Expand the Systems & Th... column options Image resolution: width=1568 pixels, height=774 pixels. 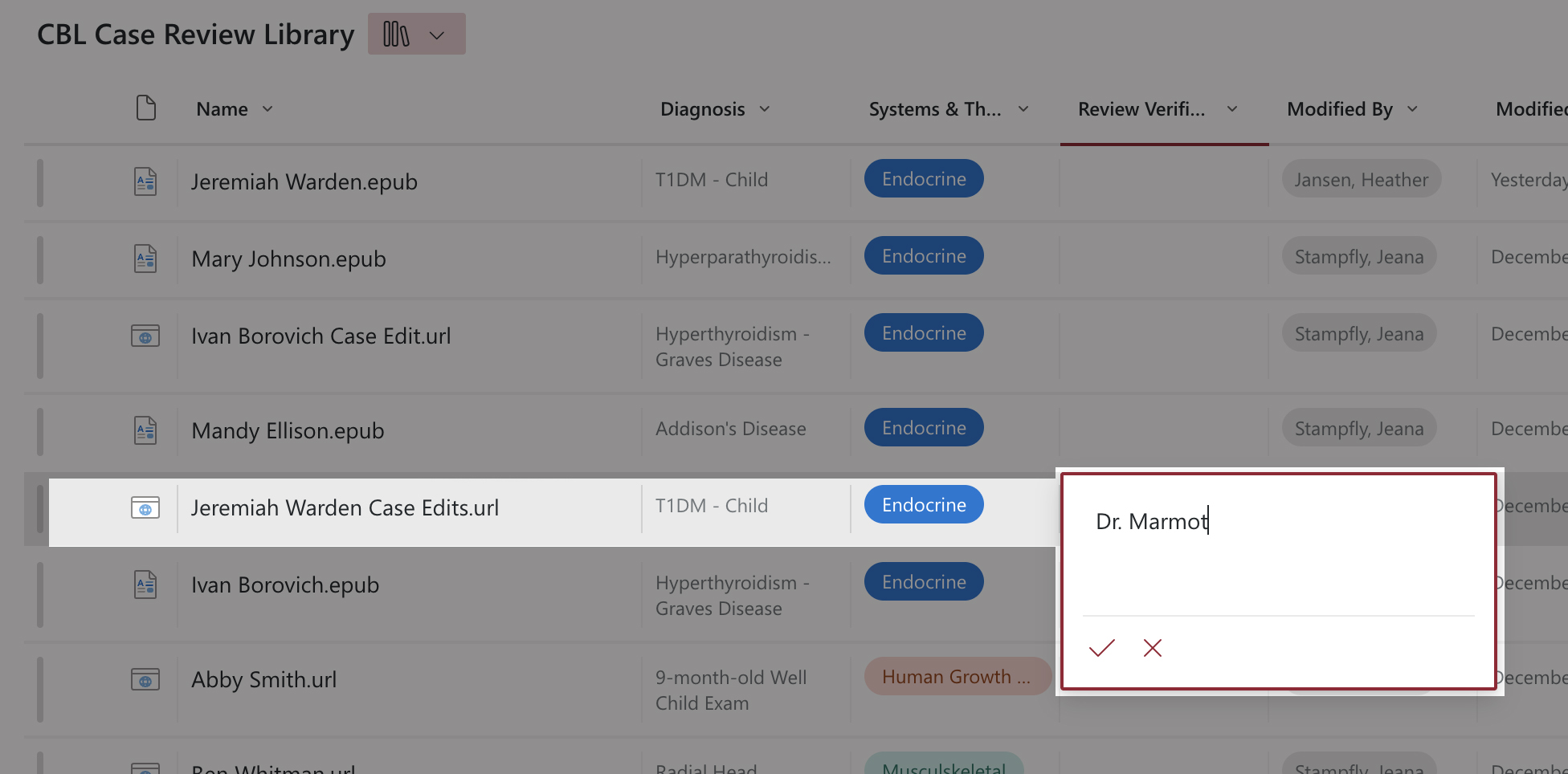click(1023, 109)
